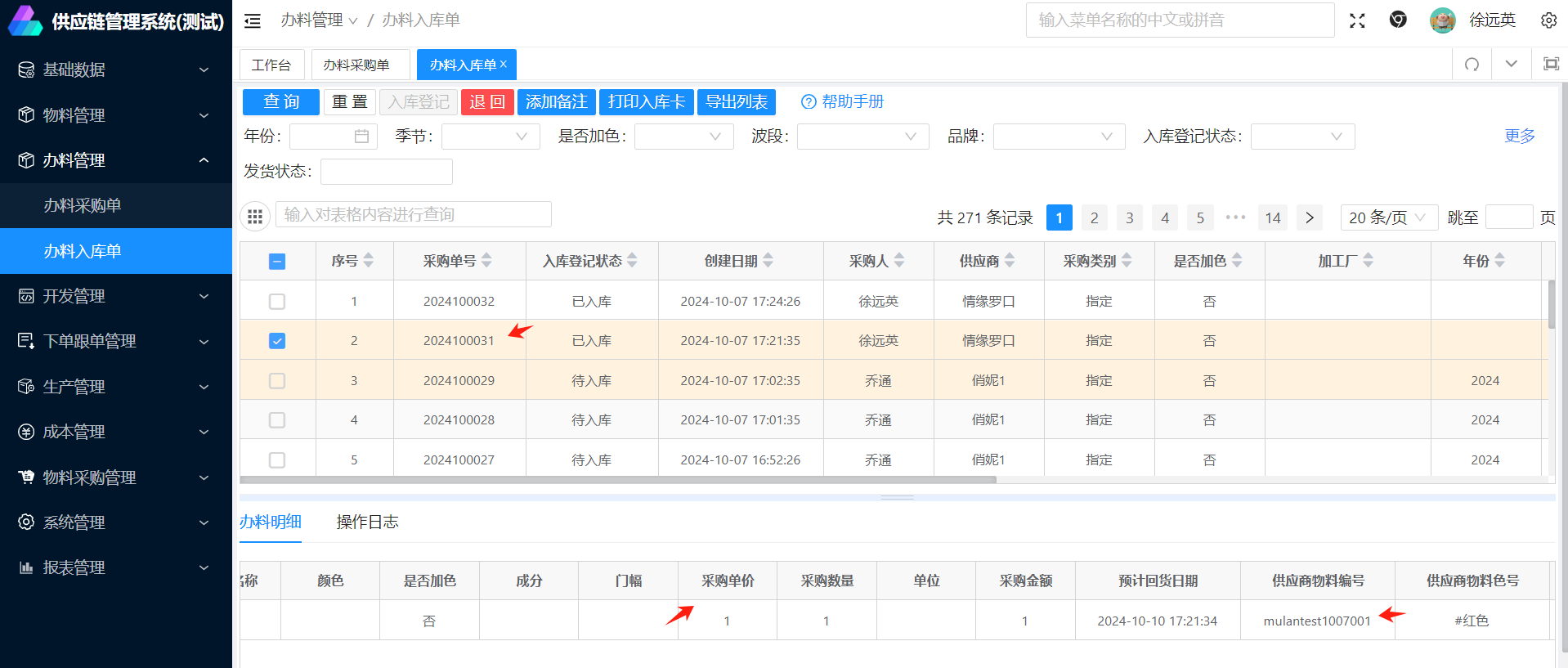The height and width of the screenshot is (668, 1568).
Task: Go to next page arrow in pagination
Action: click(1309, 217)
